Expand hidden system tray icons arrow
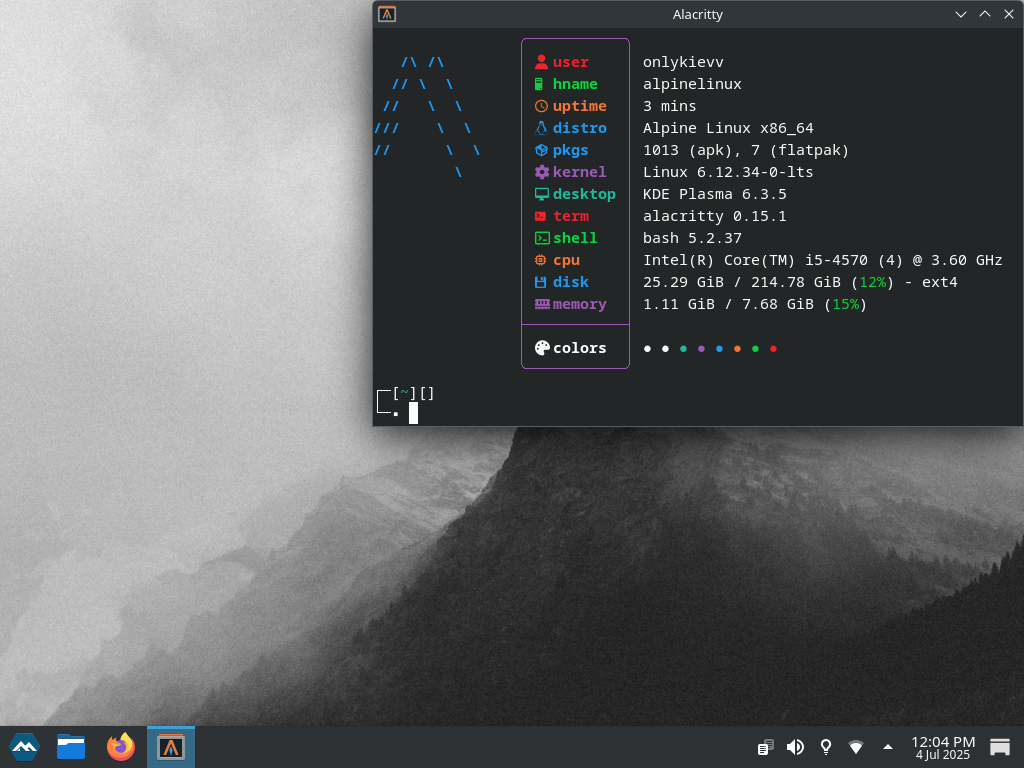 pos(888,747)
